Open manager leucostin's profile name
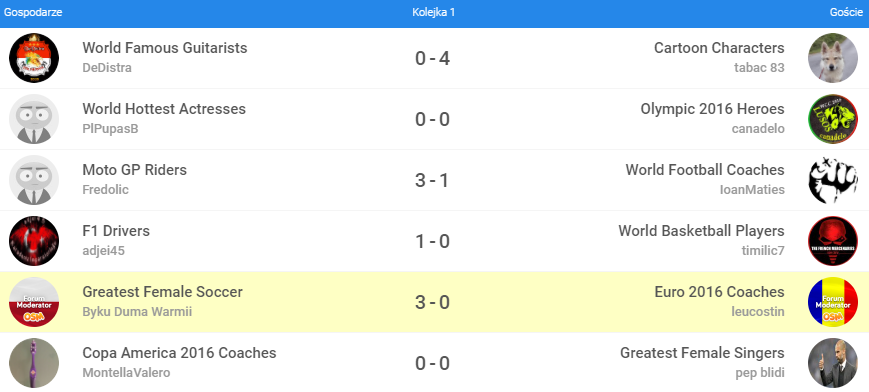This screenshot has height=392, width=869. tap(758, 312)
